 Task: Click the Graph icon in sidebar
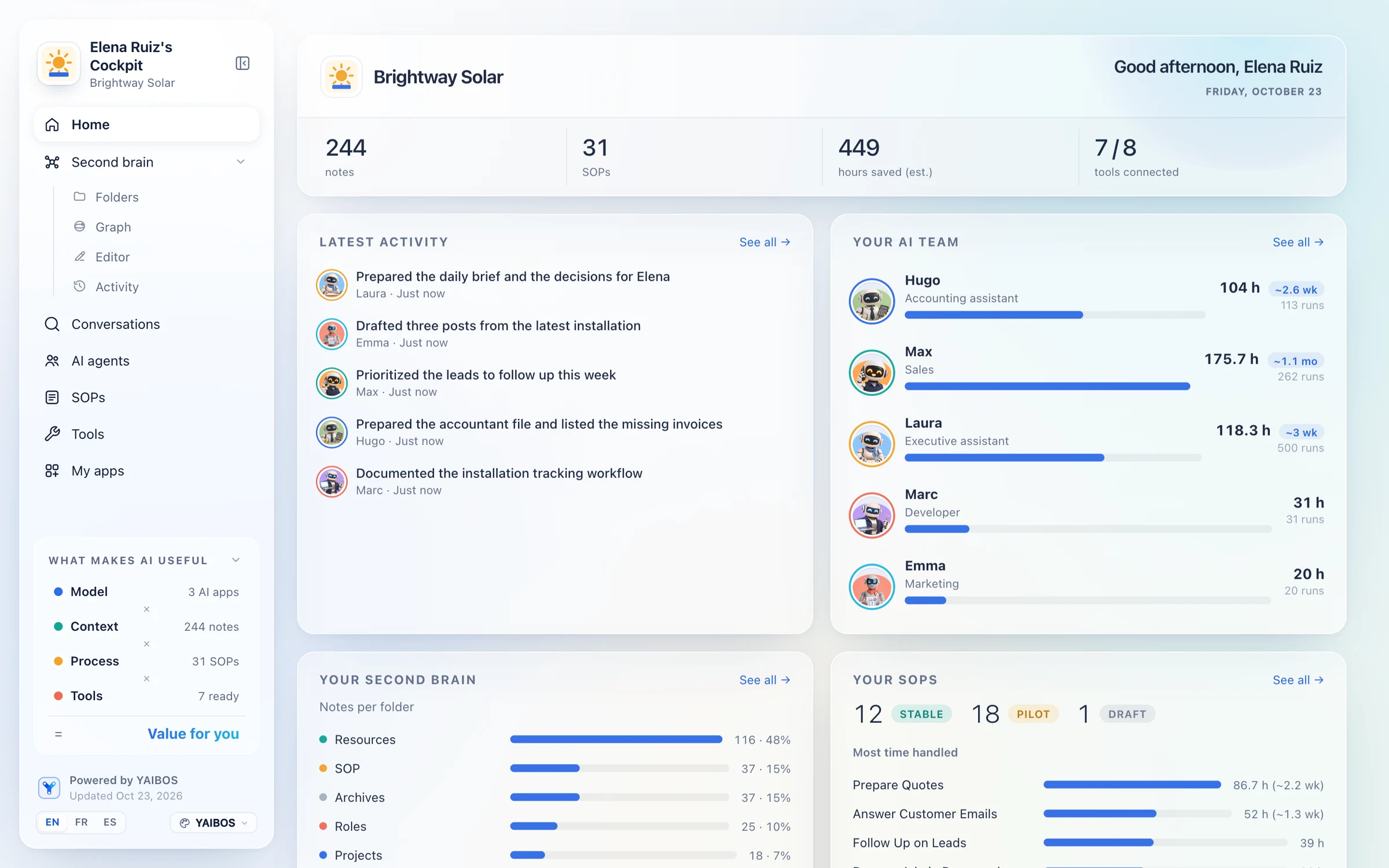pyautogui.click(x=80, y=227)
